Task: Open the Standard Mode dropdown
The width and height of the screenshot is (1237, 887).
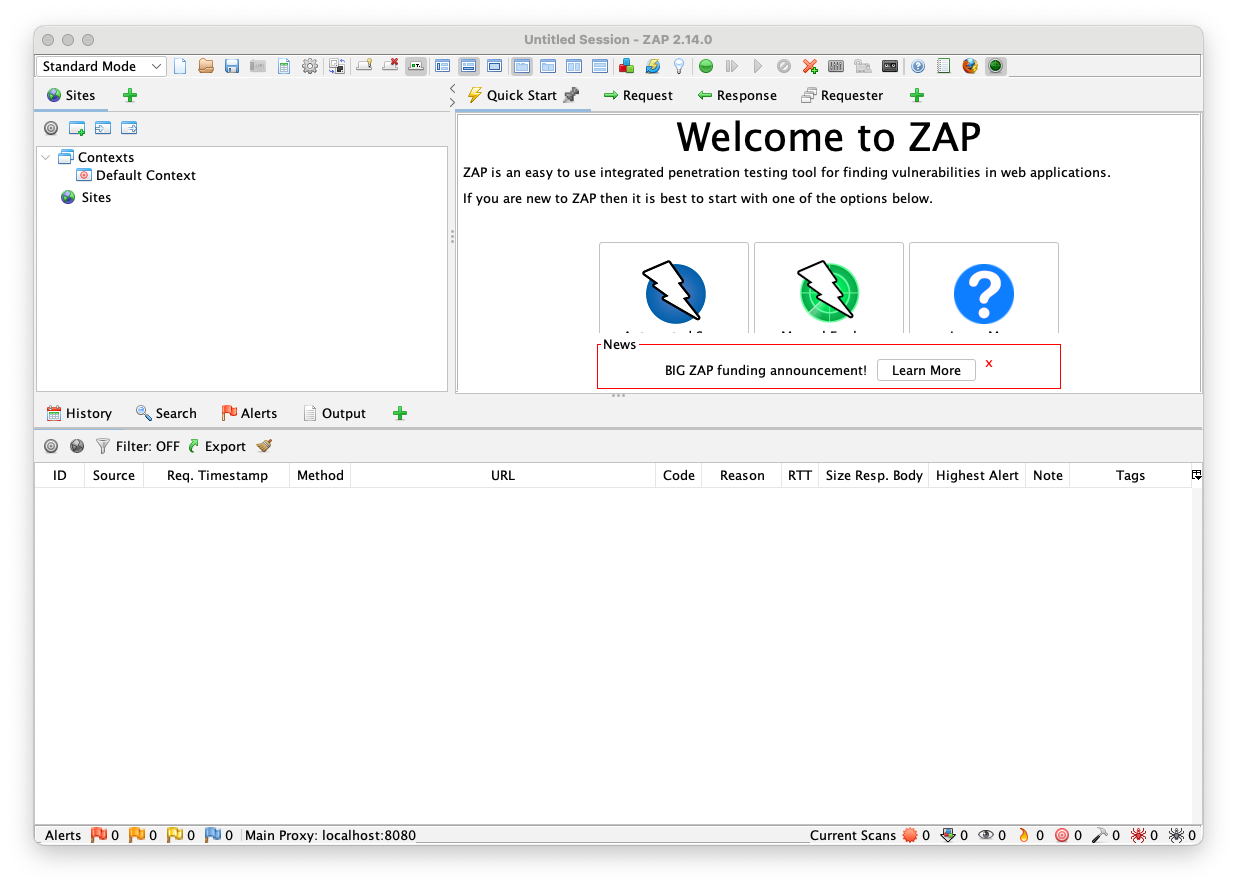Action: 102,66
